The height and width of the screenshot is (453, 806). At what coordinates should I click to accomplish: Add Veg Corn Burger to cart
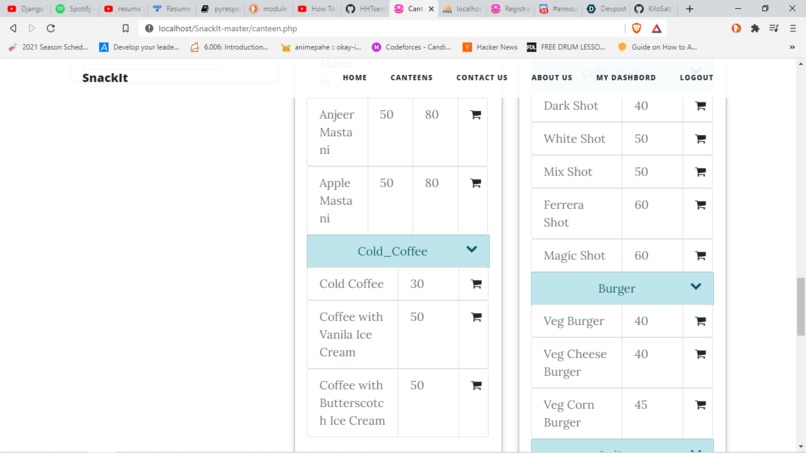tap(700, 405)
